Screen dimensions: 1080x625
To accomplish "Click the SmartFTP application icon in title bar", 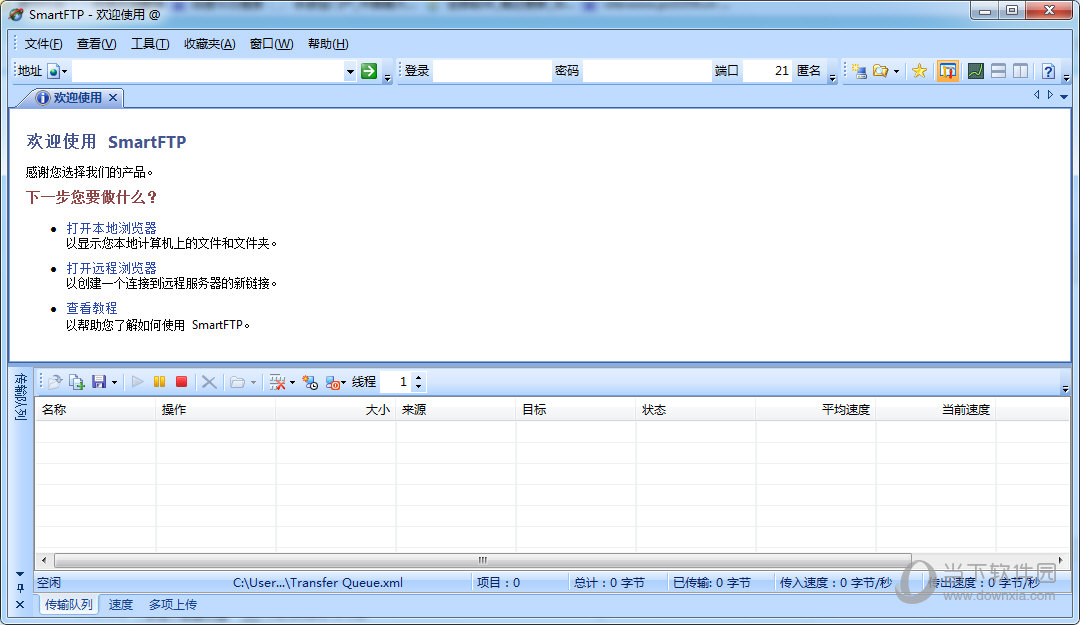I will (x=16, y=14).
